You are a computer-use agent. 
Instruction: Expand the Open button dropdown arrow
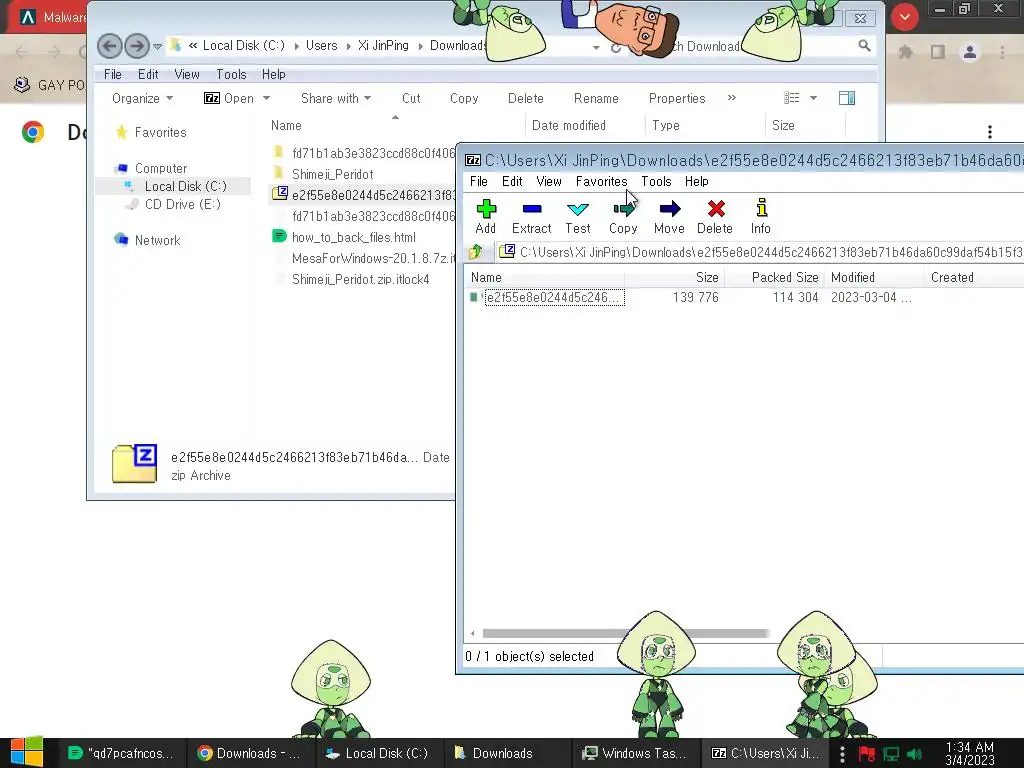(266, 99)
